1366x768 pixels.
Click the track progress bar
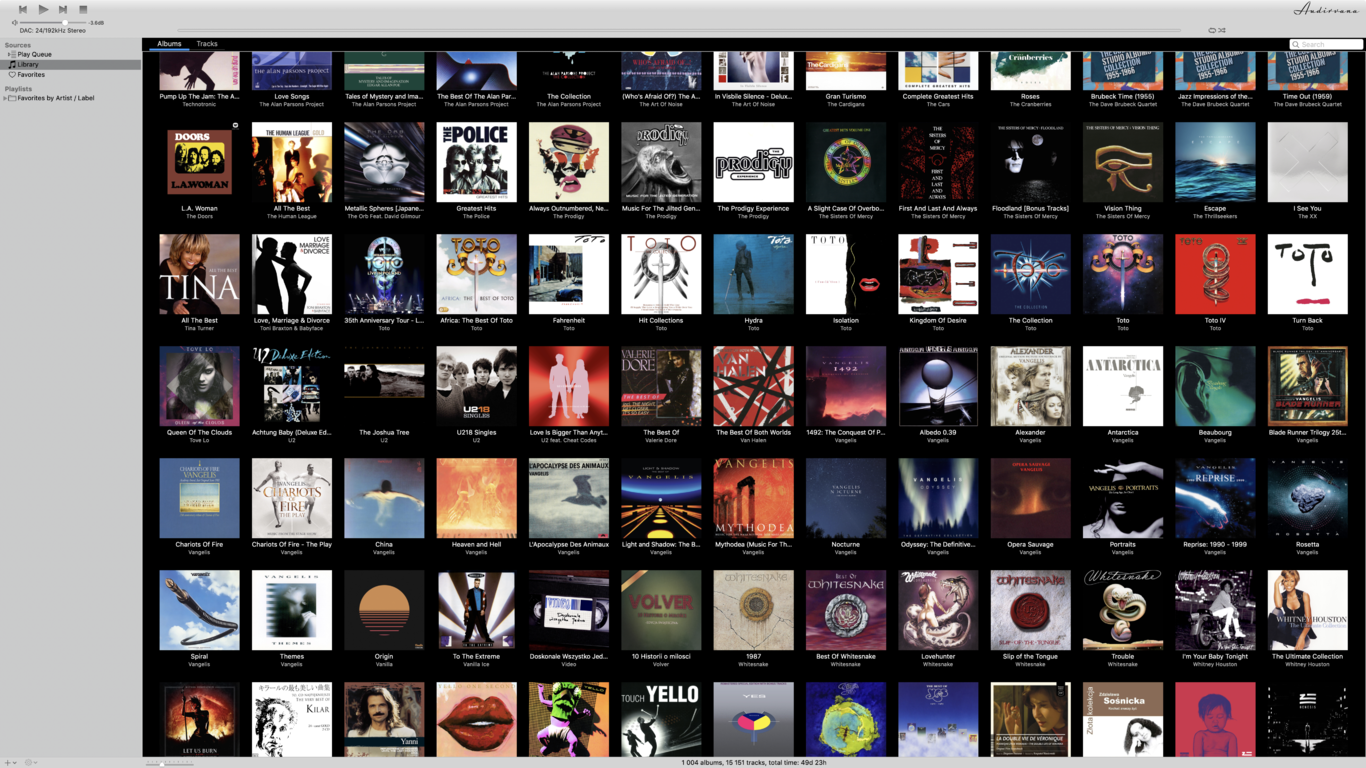pos(680,31)
